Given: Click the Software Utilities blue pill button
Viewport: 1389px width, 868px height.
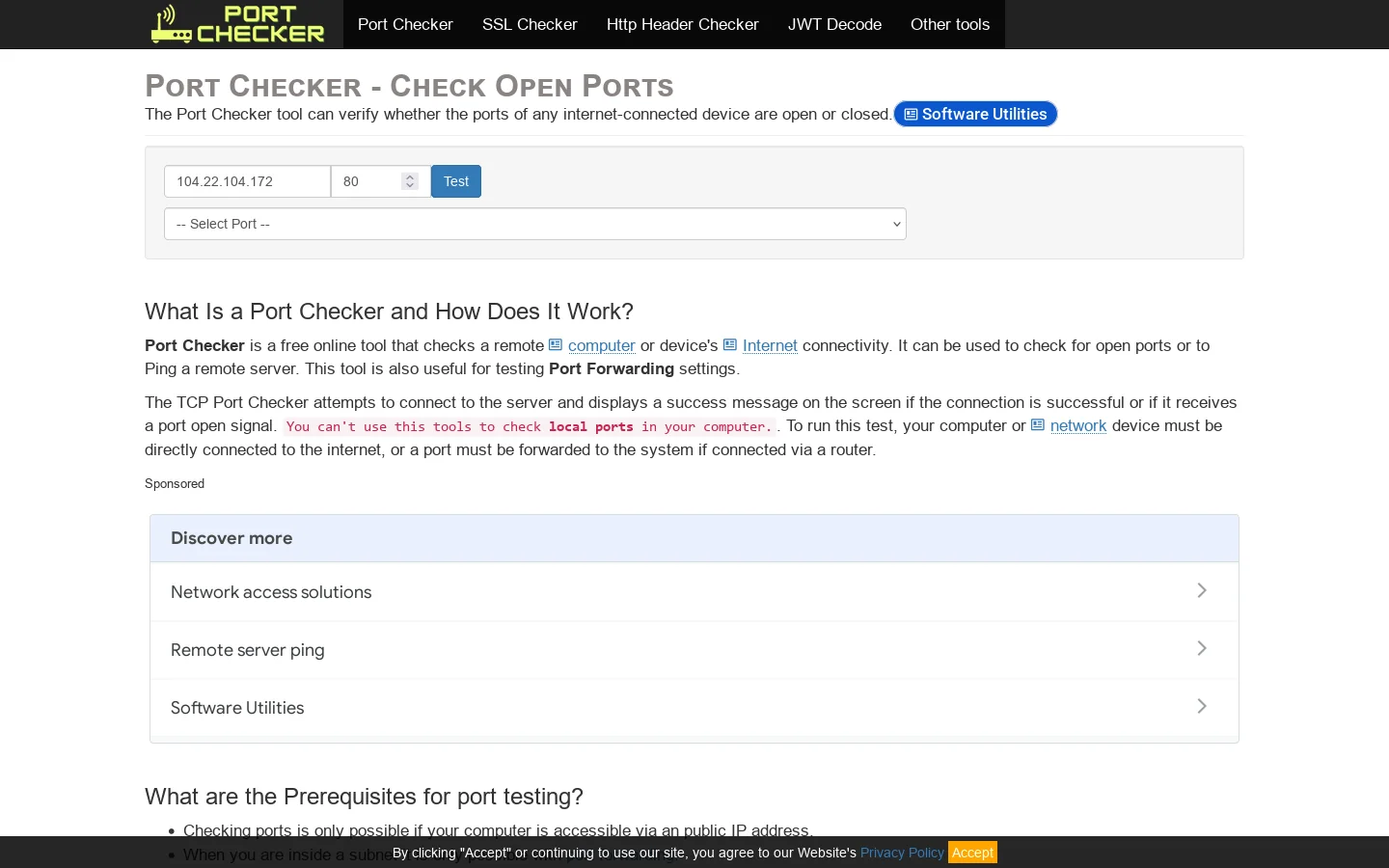Looking at the screenshot, I should 975,114.
